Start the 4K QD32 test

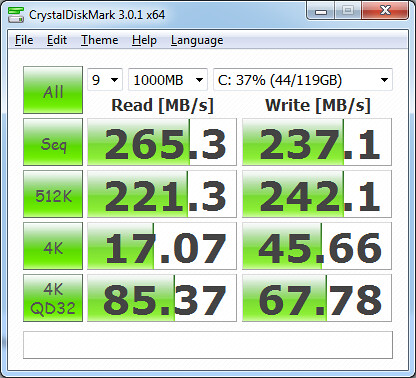coord(53,298)
